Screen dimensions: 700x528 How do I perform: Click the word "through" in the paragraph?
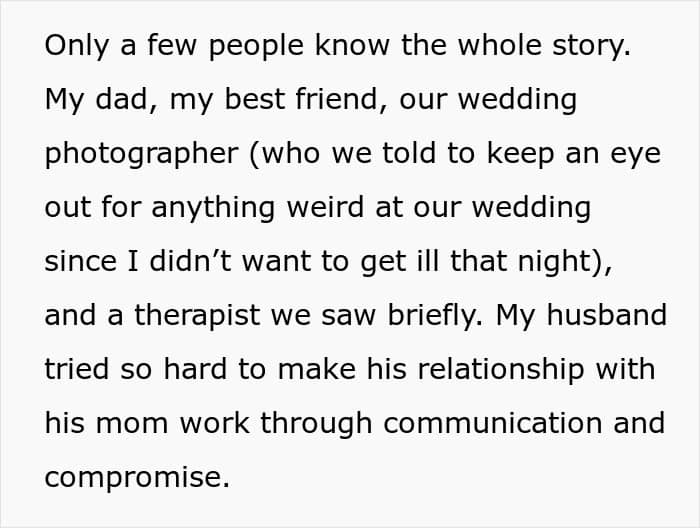[316, 424]
